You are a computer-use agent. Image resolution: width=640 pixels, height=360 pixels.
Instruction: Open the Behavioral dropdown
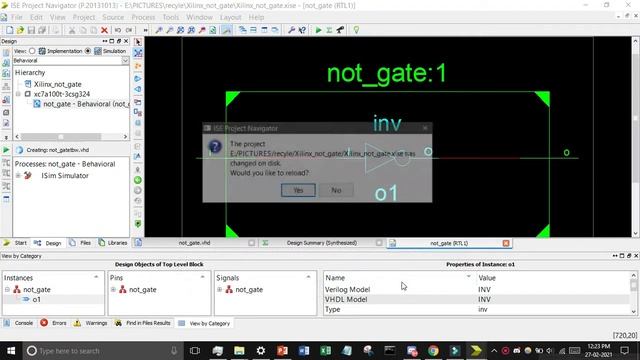click(x=125, y=60)
